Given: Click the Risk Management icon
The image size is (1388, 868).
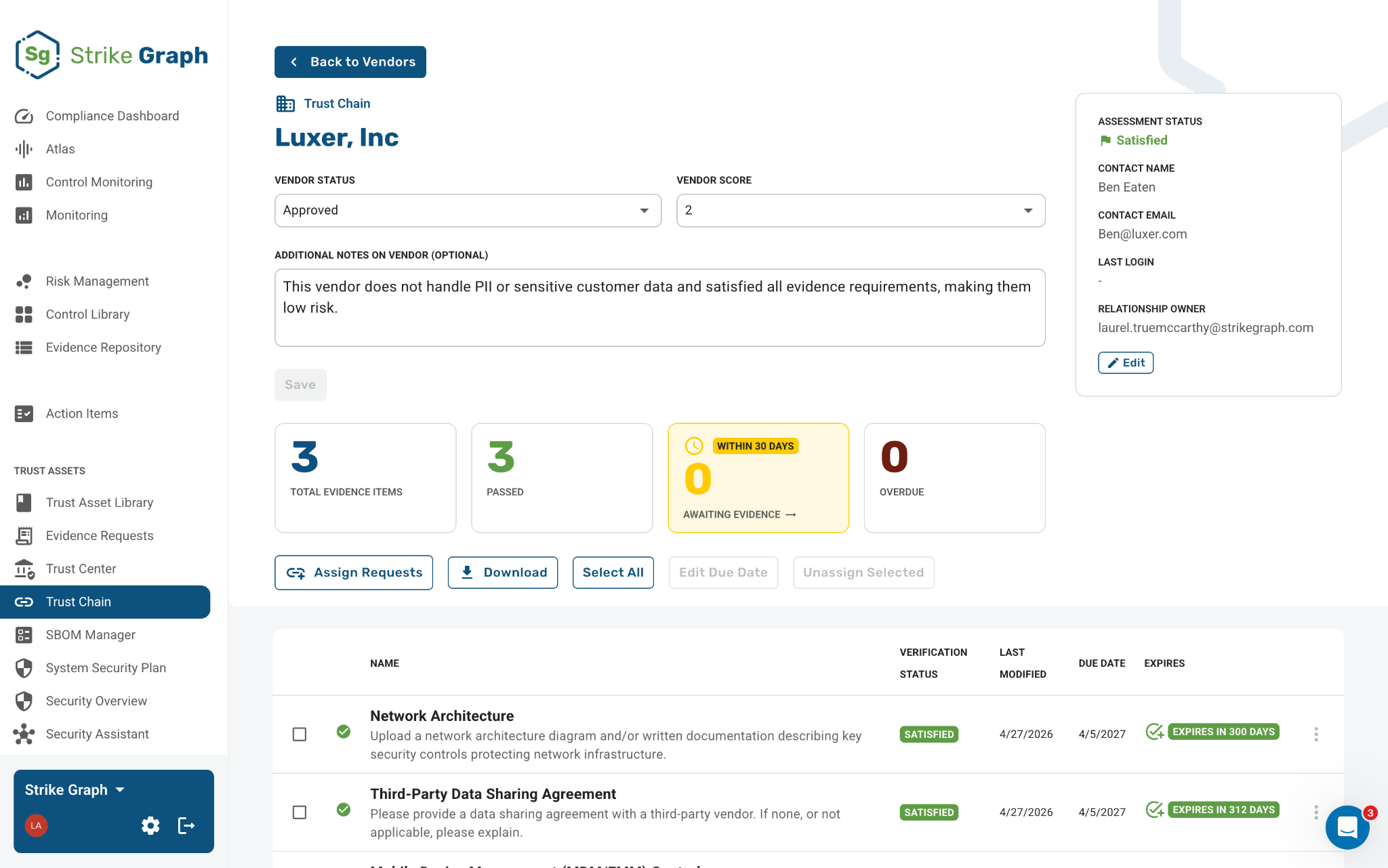Looking at the screenshot, I should point(24,281).
